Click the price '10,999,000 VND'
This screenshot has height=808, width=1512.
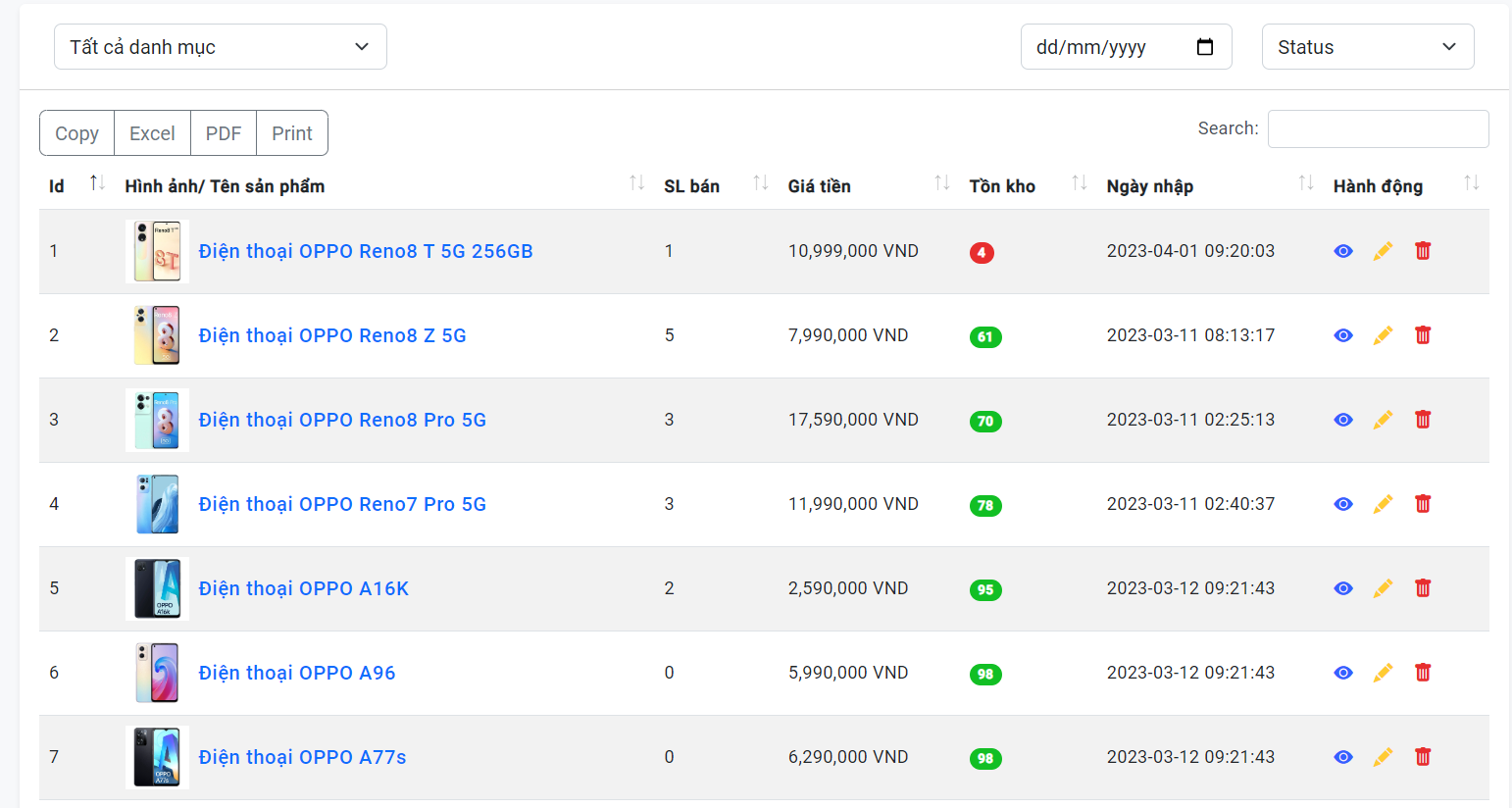click(853, 251)
